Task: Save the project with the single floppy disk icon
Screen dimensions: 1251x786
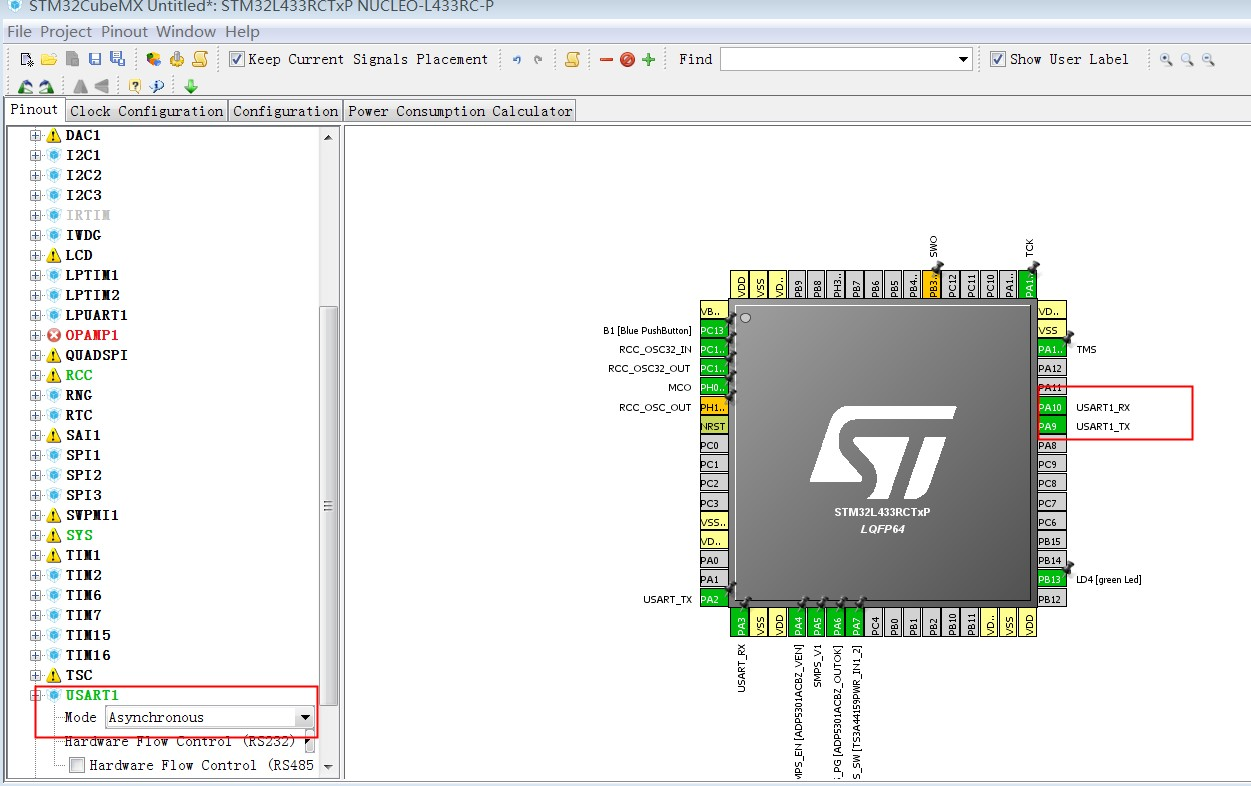Action: pos(94,60)
